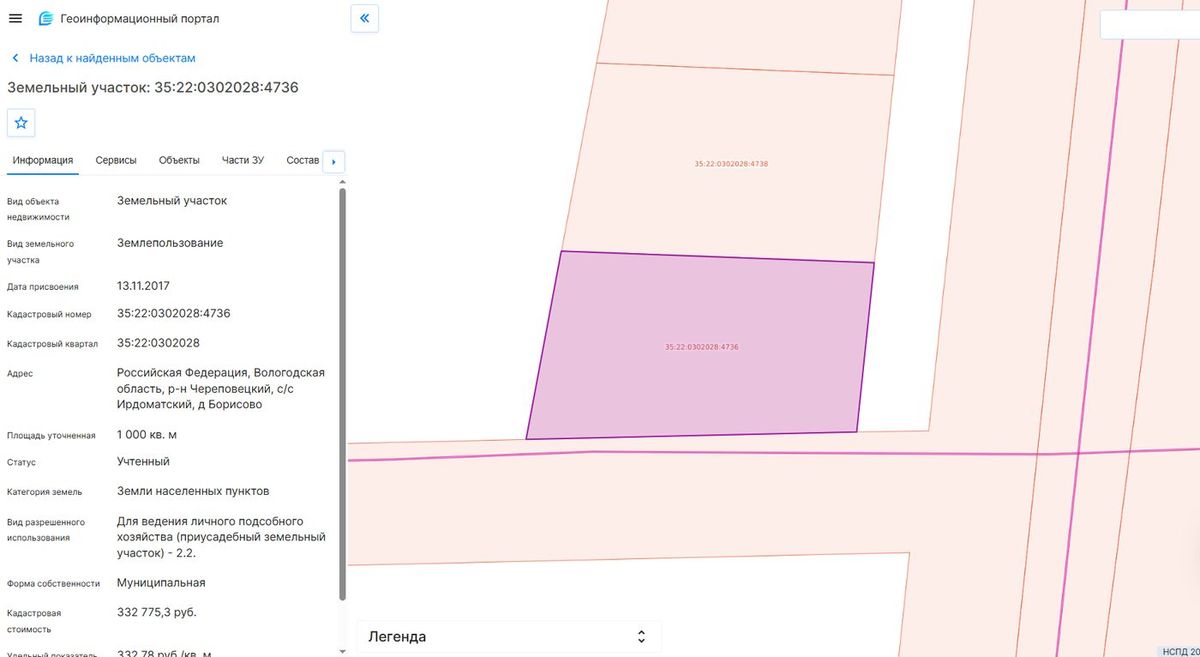Click the search field at map top-right

(1150, 25)
